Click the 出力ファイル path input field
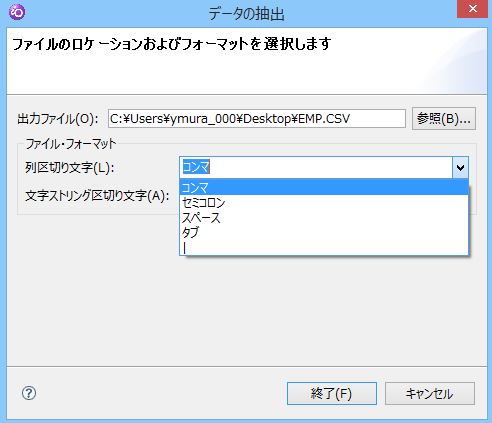This screenshot has width=492, height=423. click(257, 119)
